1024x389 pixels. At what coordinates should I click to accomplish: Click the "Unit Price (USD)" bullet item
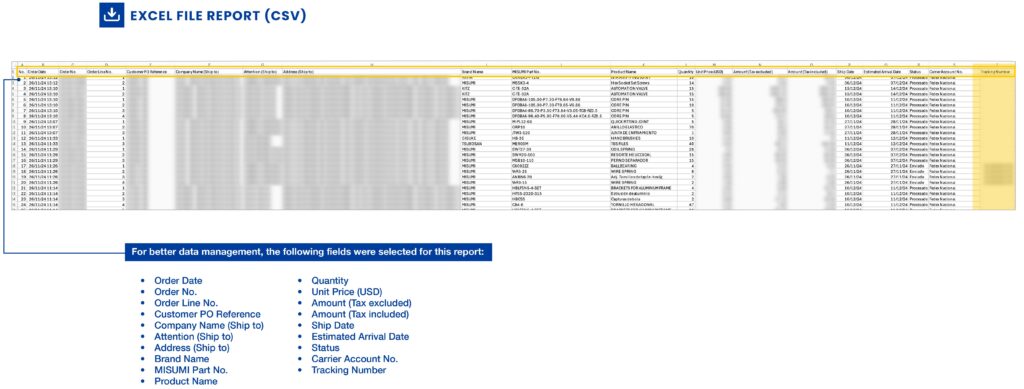347,292
